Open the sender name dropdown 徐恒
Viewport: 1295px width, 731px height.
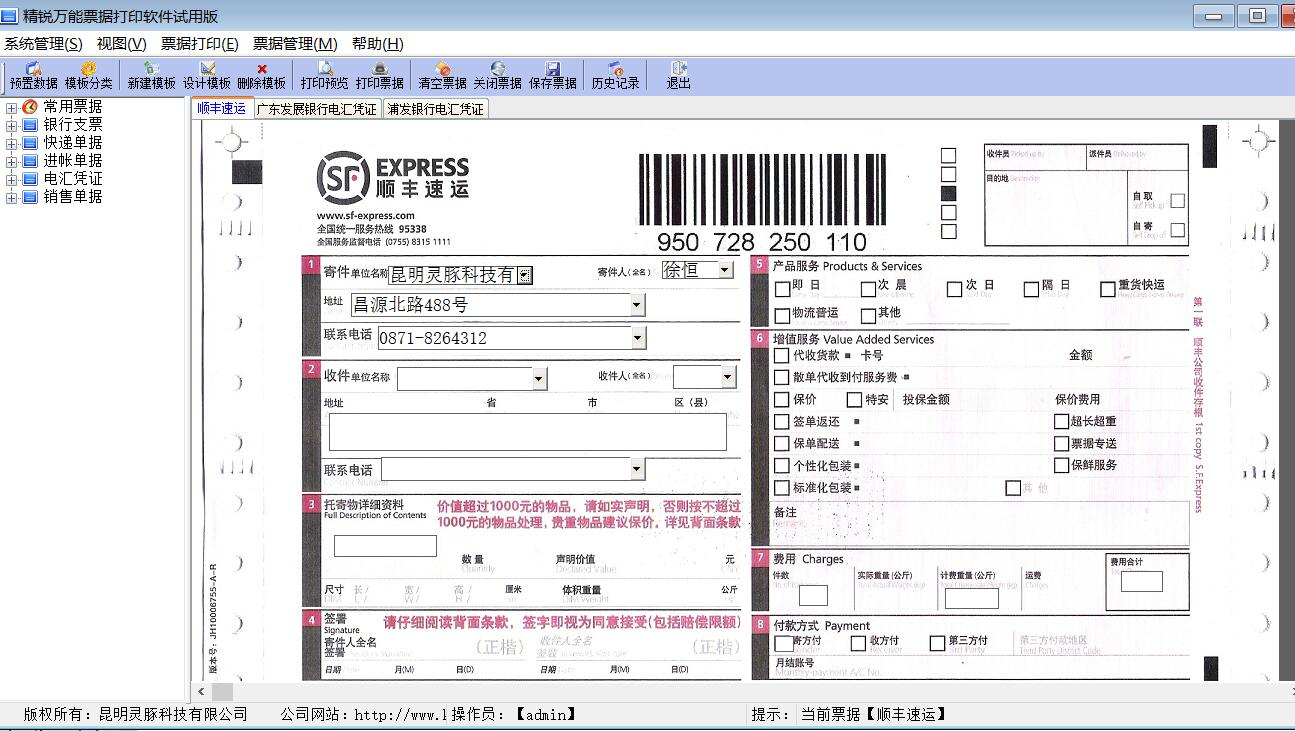pyautogui.click(x=725, y=270)
